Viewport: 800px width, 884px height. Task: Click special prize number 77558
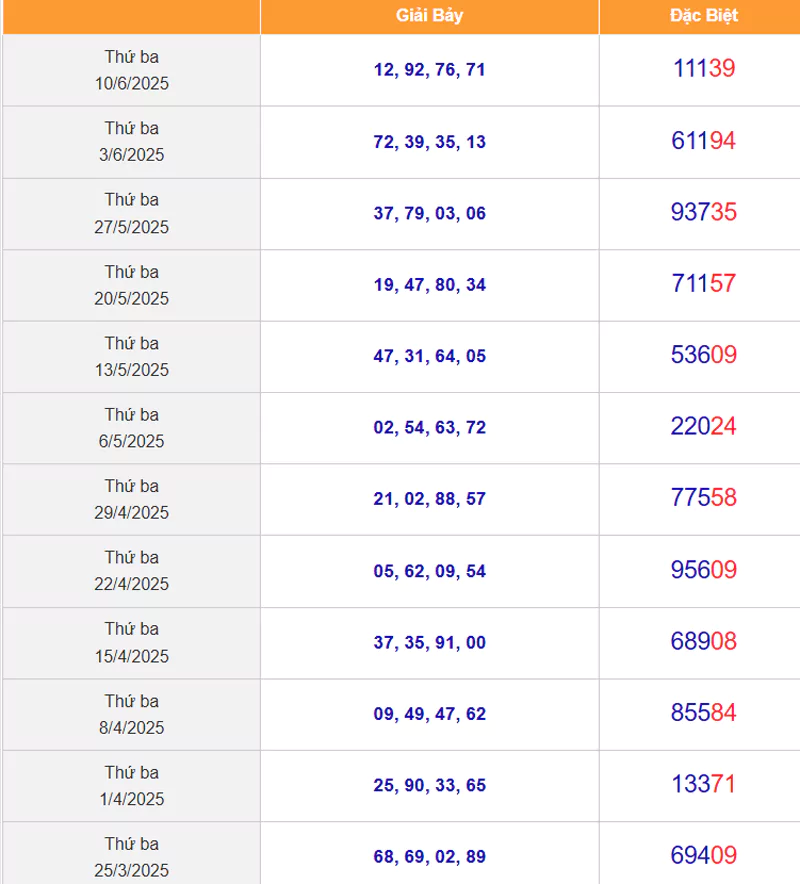(704, 497)
